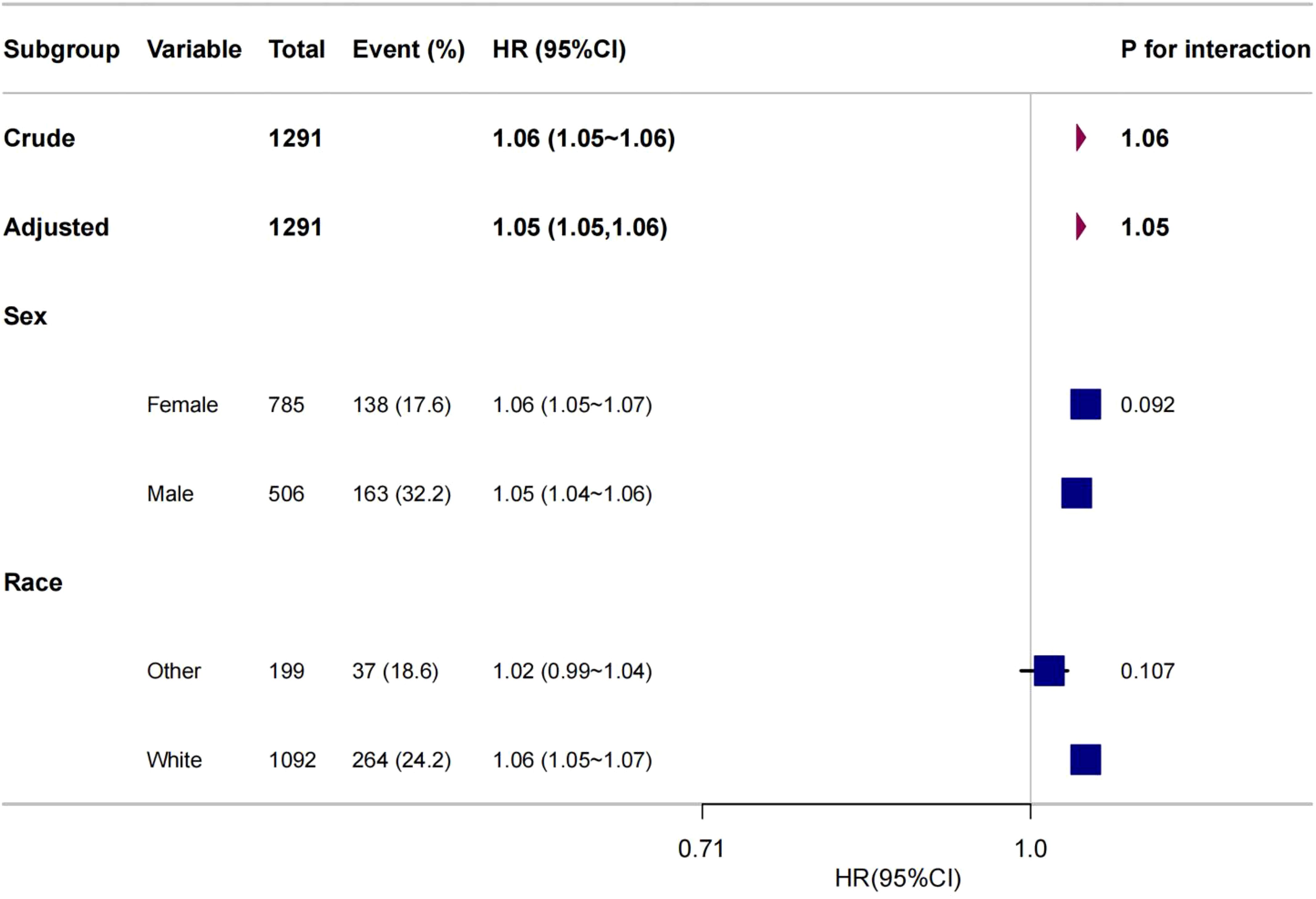Click the 1.06 (1.05~1.06) hazard ratio

pyautogui.click(x=584, y=139)
